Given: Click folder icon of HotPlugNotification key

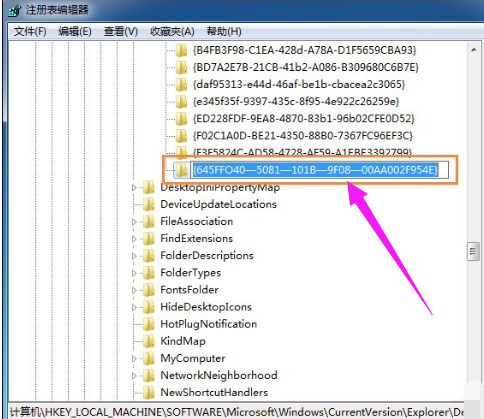Looking at the screenshot, I should tap(148, 324).
